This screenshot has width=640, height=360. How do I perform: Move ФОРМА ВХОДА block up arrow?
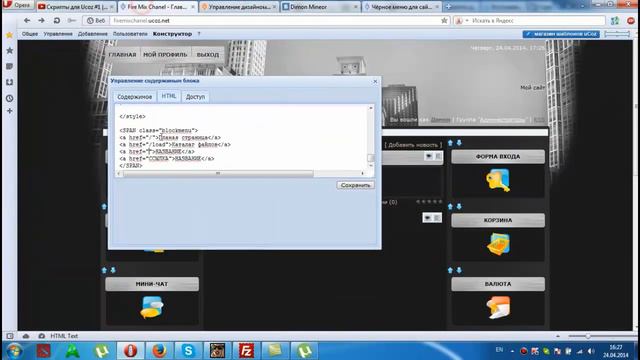450,143
